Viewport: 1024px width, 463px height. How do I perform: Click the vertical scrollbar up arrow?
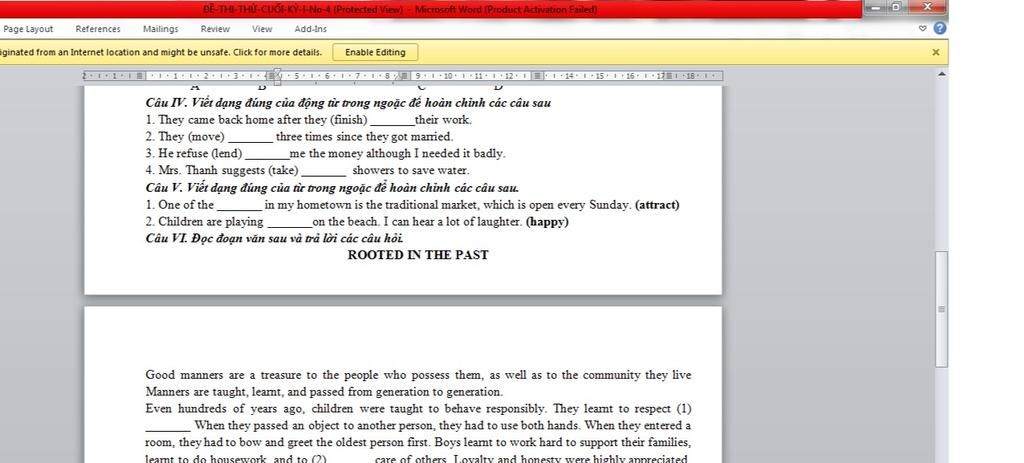coord(941,74)
